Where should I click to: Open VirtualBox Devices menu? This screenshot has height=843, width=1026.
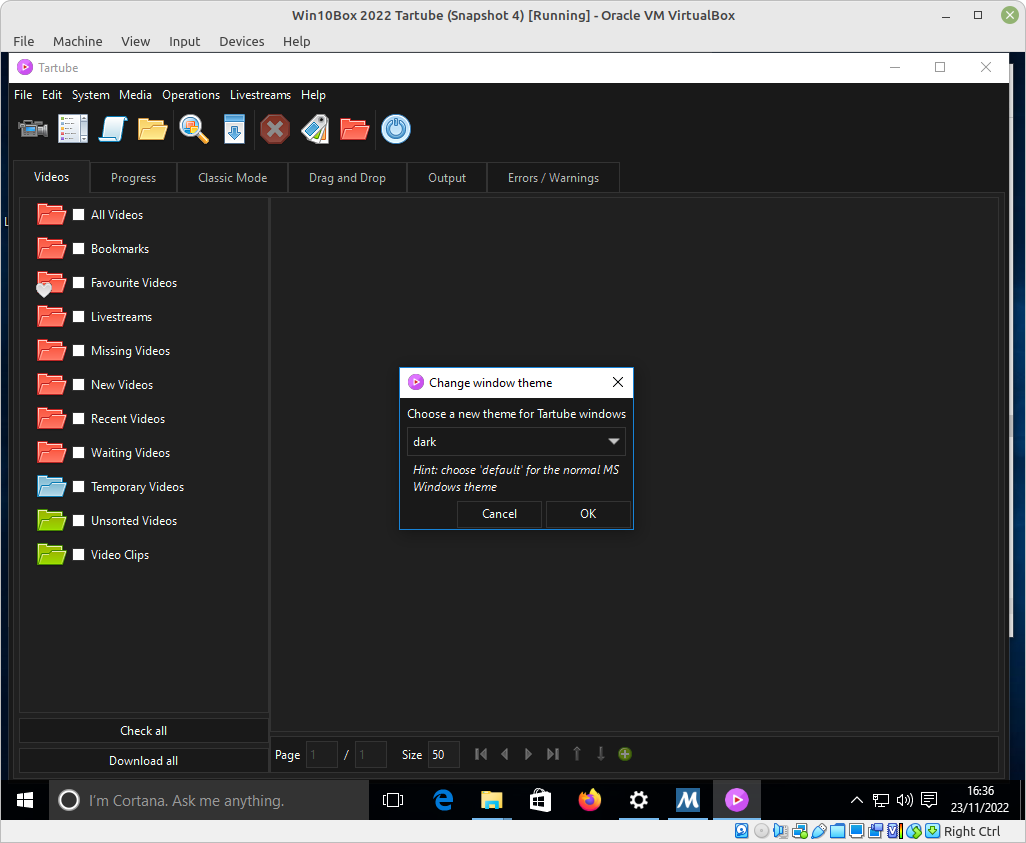[241, 41]
